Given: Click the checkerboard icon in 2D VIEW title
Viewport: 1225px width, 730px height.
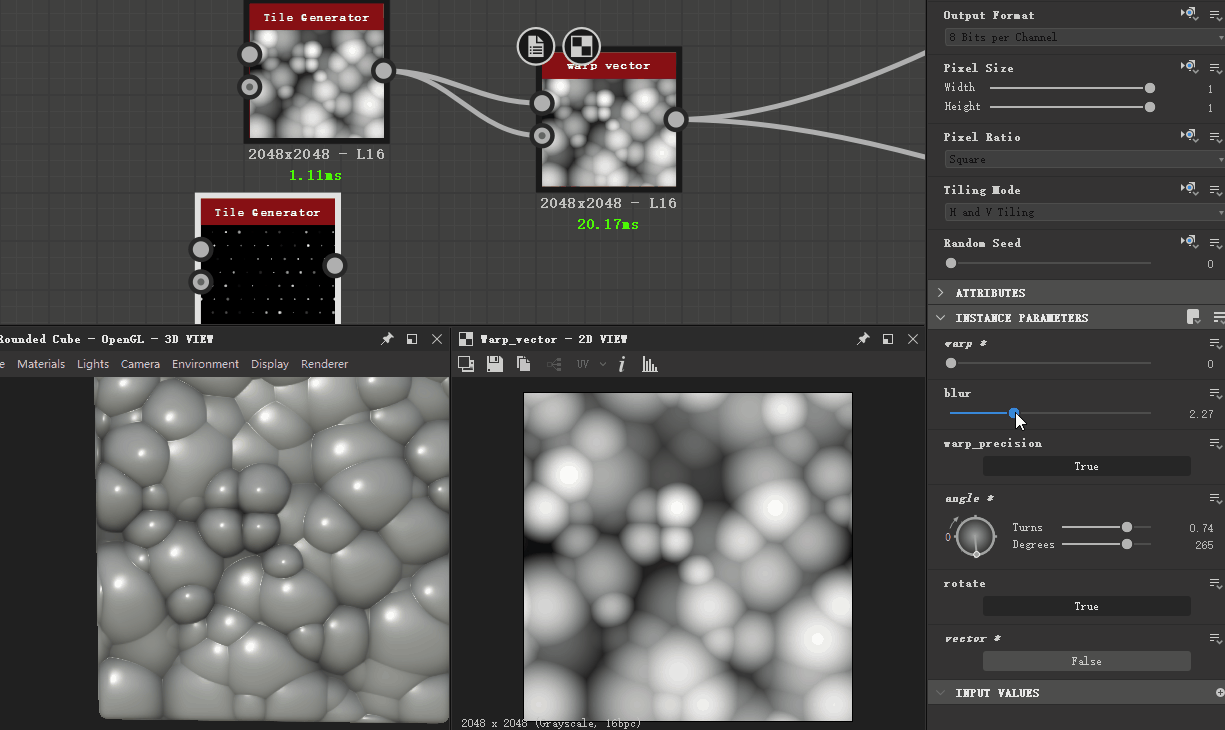Looking at the screenshot, I should (466, 339).
